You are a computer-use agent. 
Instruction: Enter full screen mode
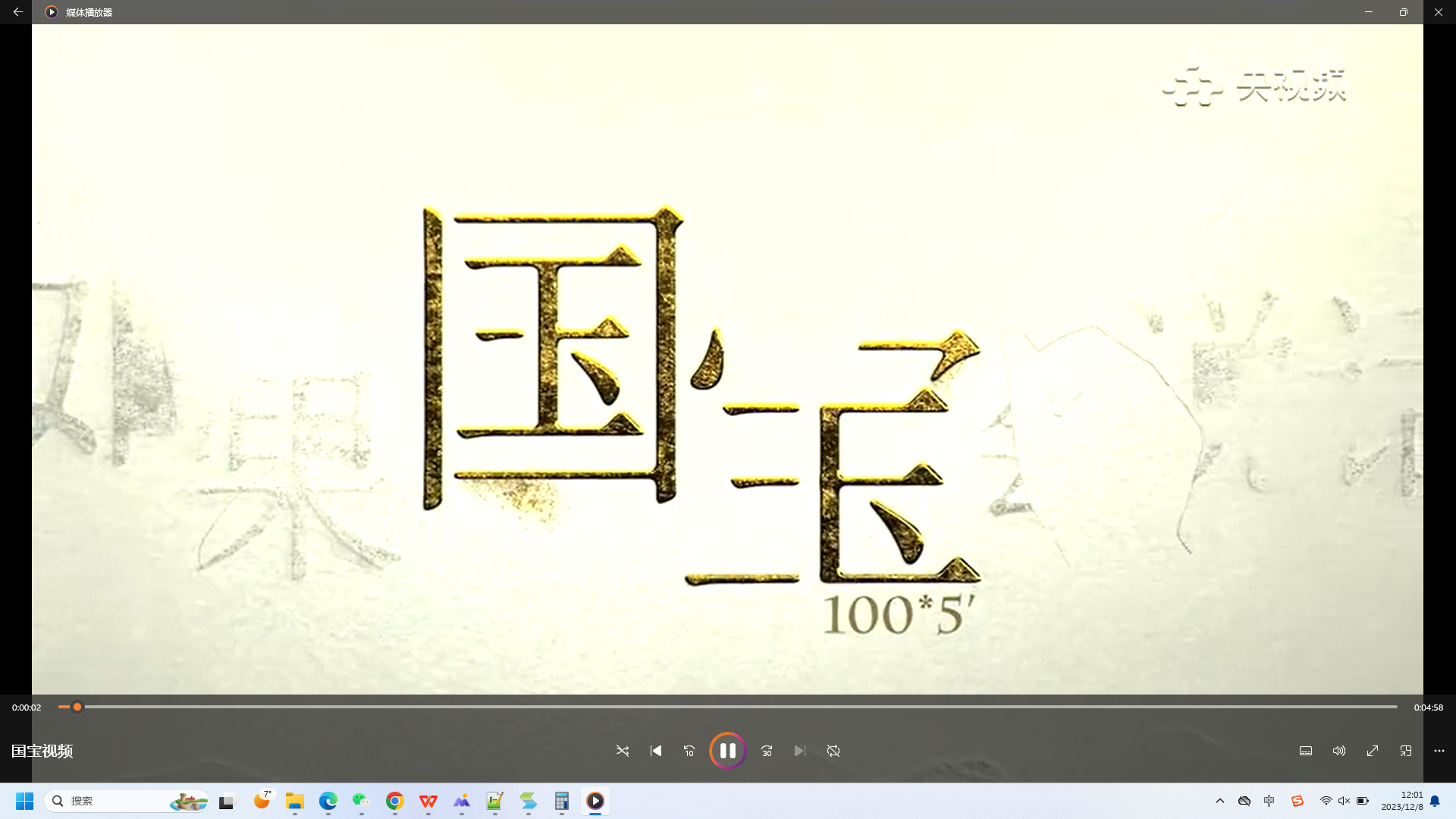1373,751
